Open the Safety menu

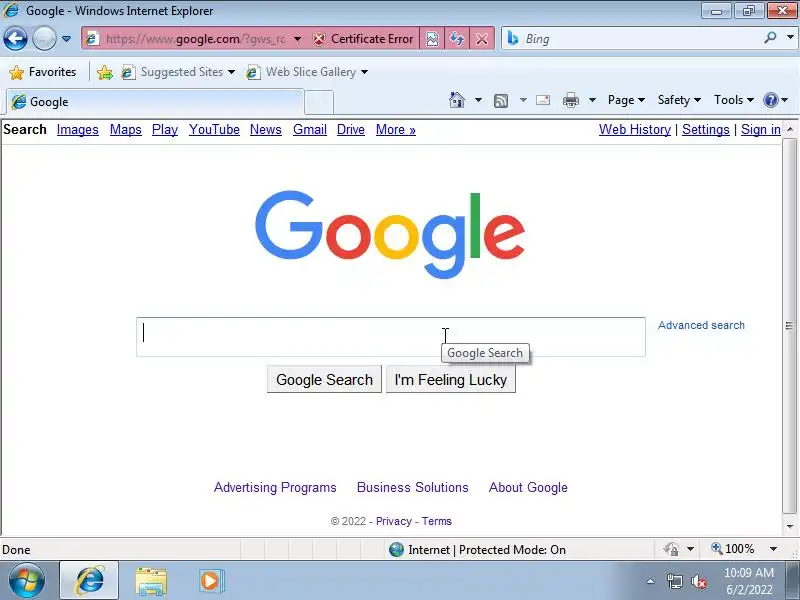click(x=679, y=100)
